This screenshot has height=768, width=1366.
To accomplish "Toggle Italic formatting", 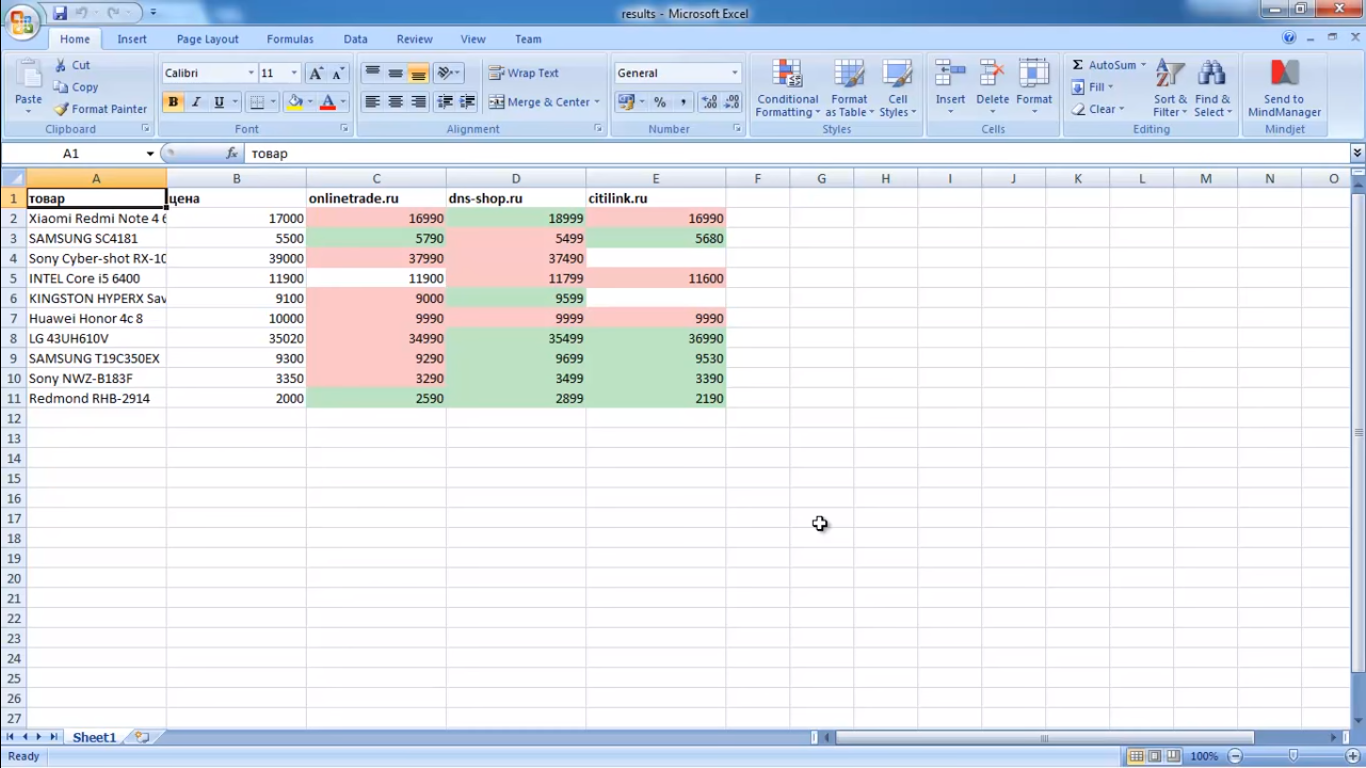I will coord(196,102).
